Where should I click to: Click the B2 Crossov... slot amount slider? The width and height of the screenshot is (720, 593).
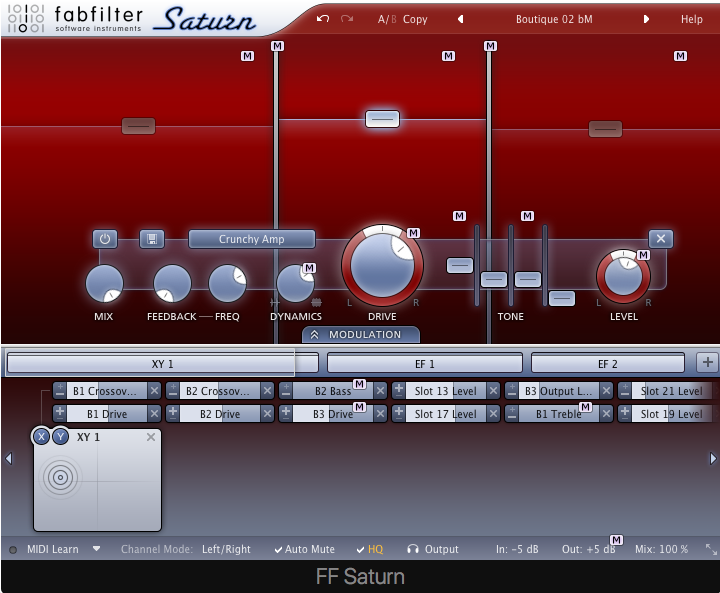pos(220,391)
